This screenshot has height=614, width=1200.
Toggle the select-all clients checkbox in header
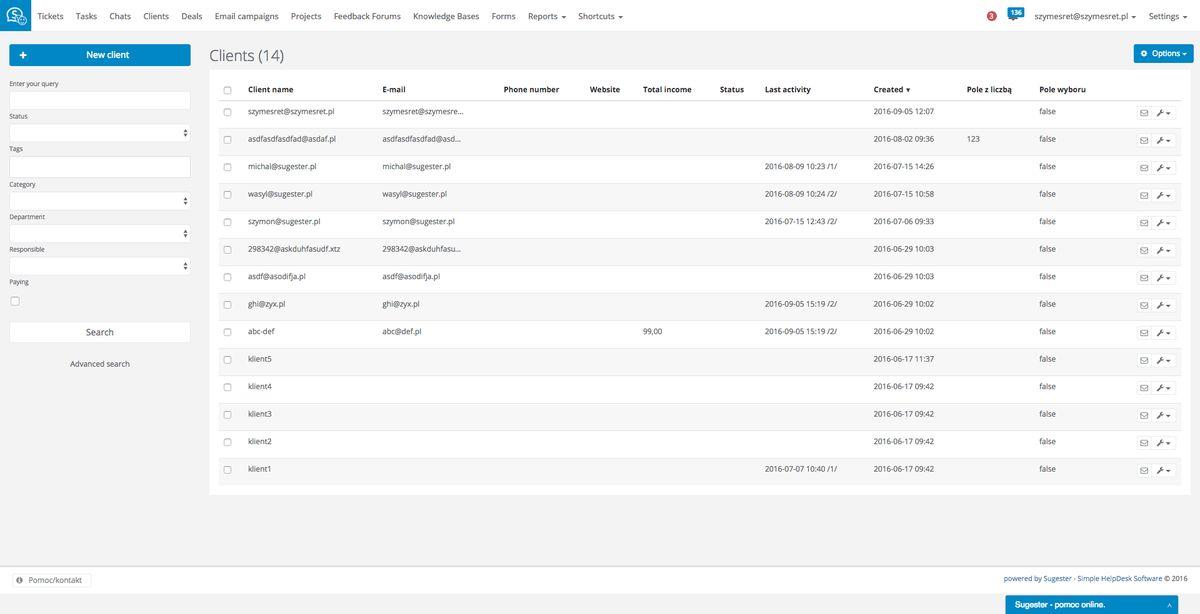pyautogui.click(x=227, y=90)
